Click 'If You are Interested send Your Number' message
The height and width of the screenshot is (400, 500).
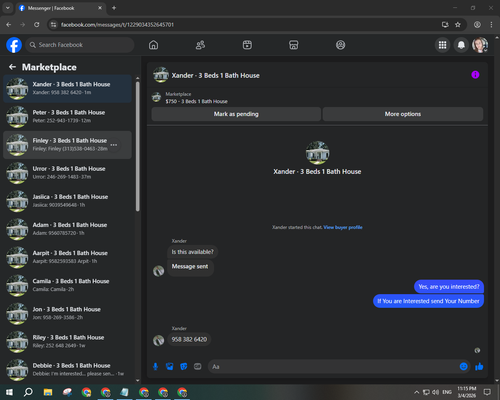tap(428, 301)
